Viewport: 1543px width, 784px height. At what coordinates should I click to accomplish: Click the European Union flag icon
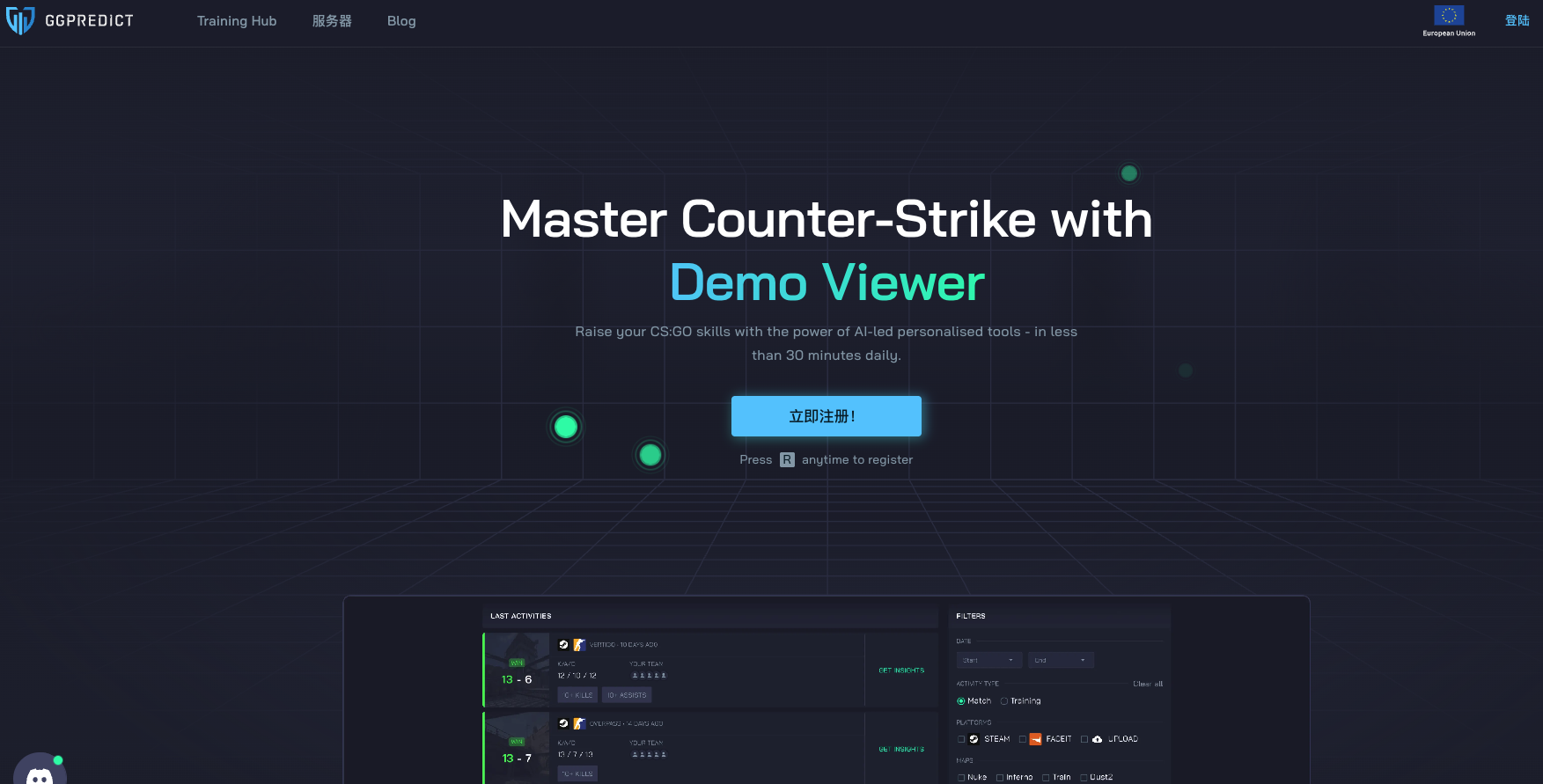point(1449,16)
